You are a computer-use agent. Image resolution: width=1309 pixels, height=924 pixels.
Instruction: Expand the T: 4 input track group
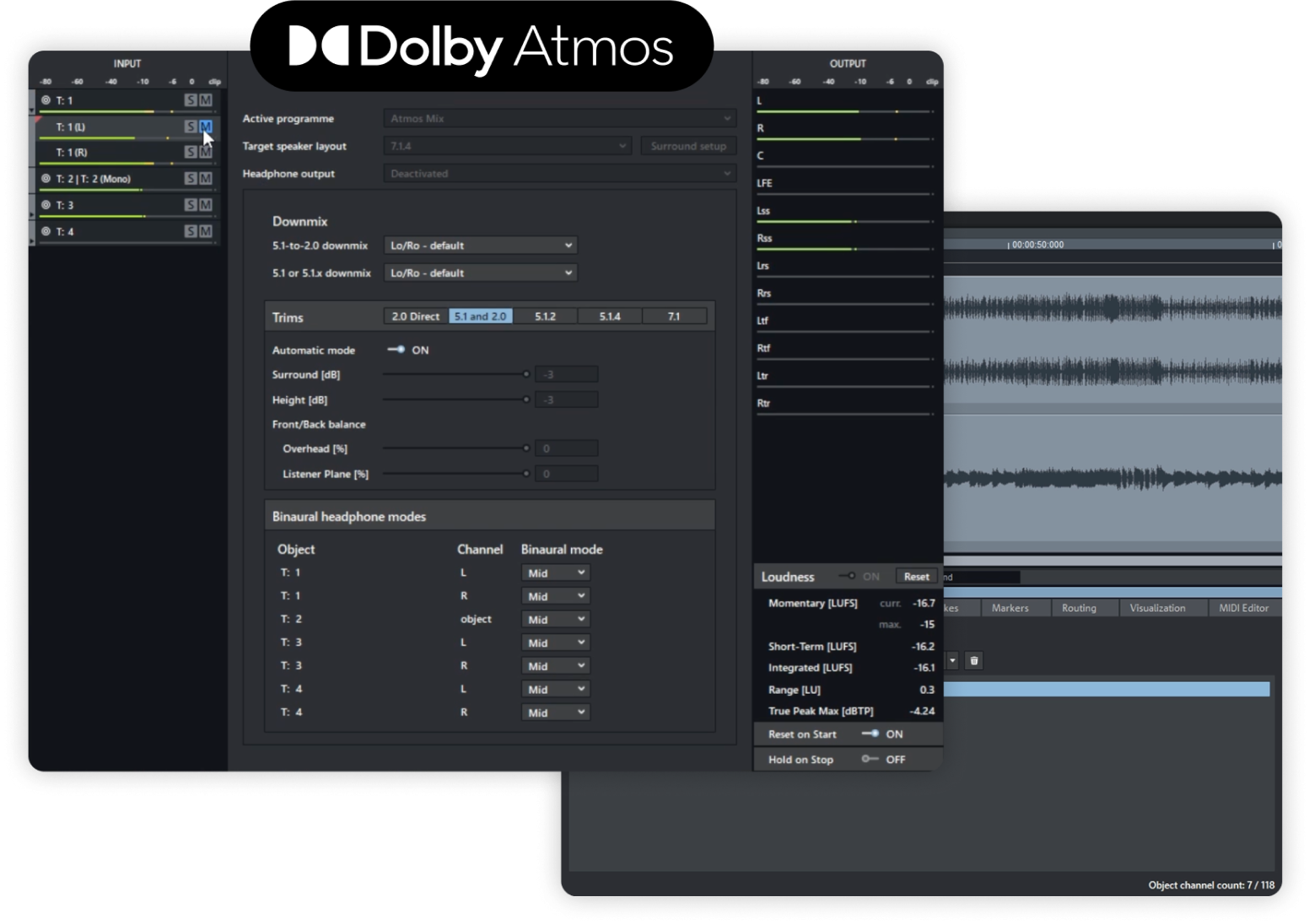coord(32,241)
